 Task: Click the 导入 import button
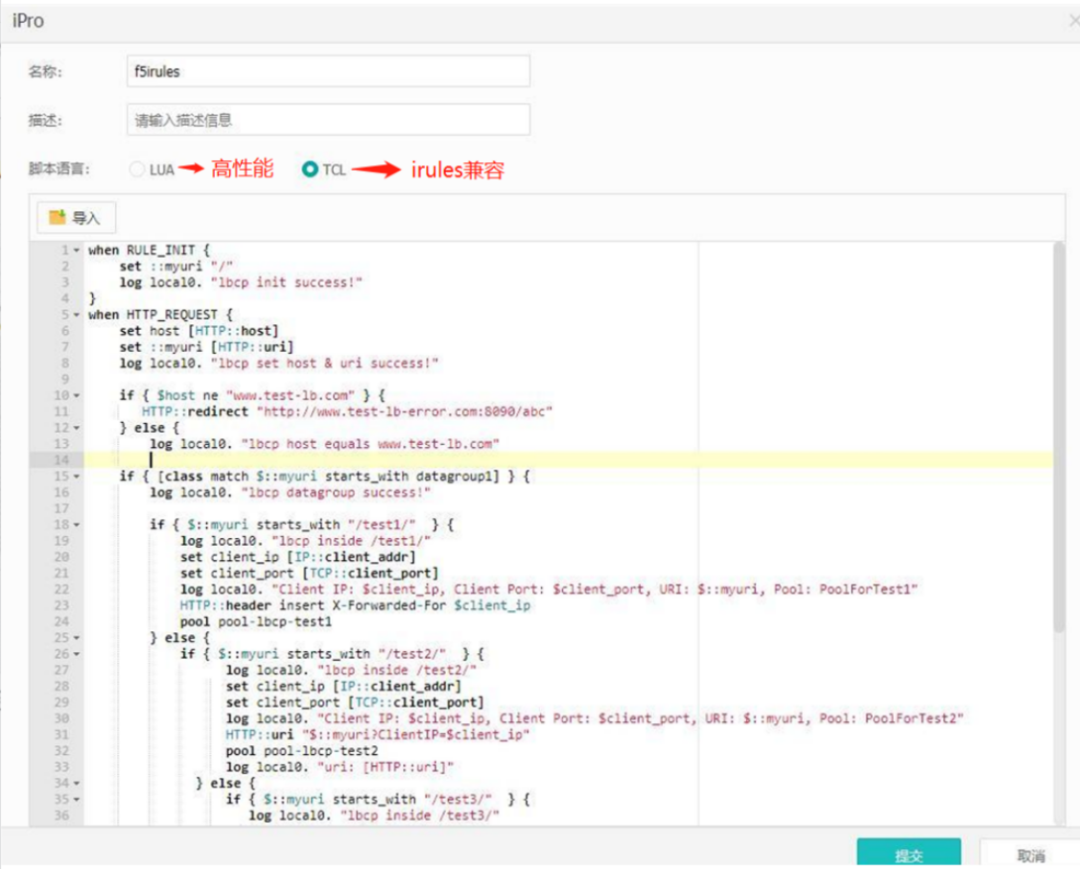coord(76,218)
